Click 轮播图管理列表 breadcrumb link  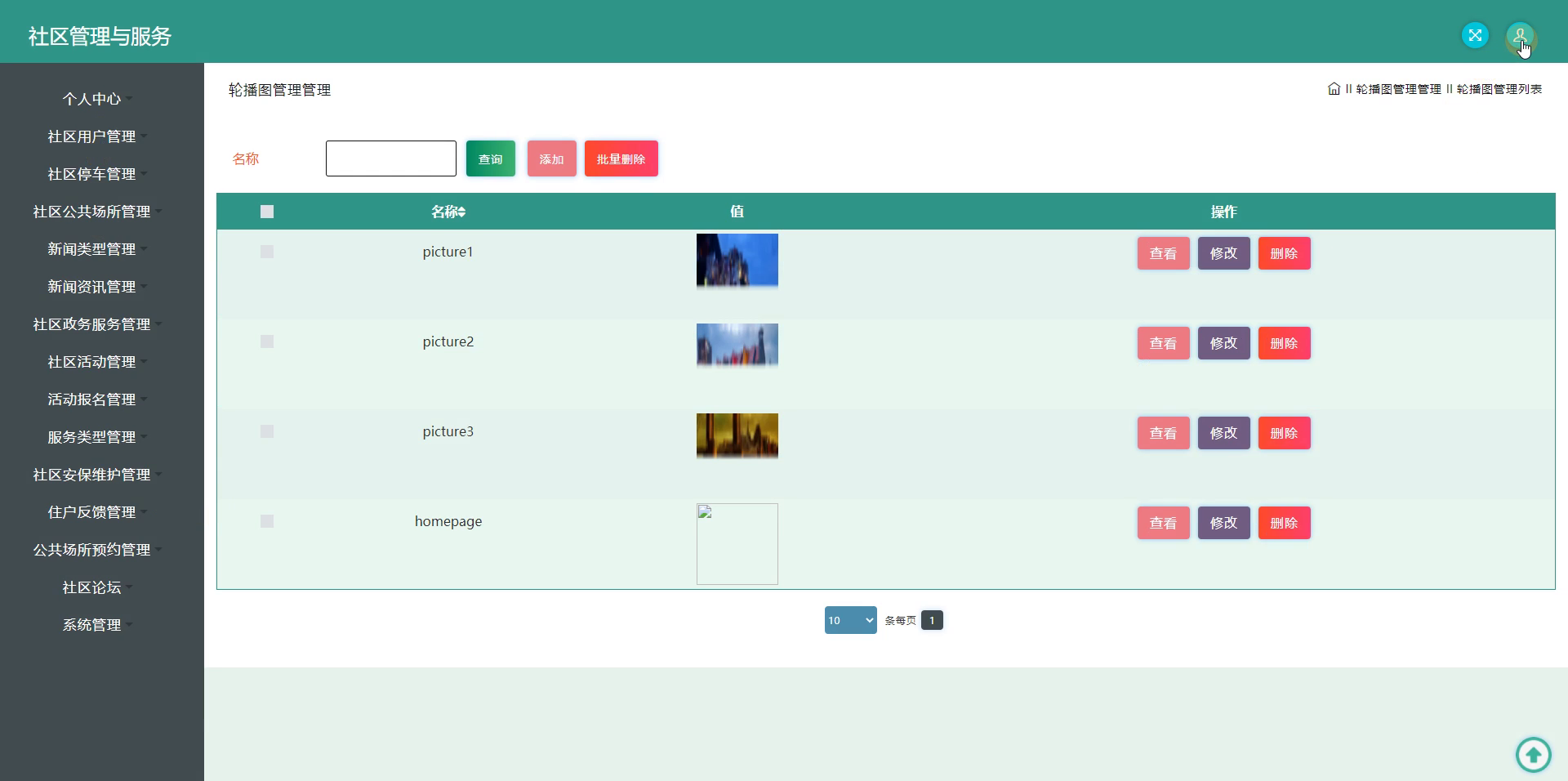[x=1499, y=89]
